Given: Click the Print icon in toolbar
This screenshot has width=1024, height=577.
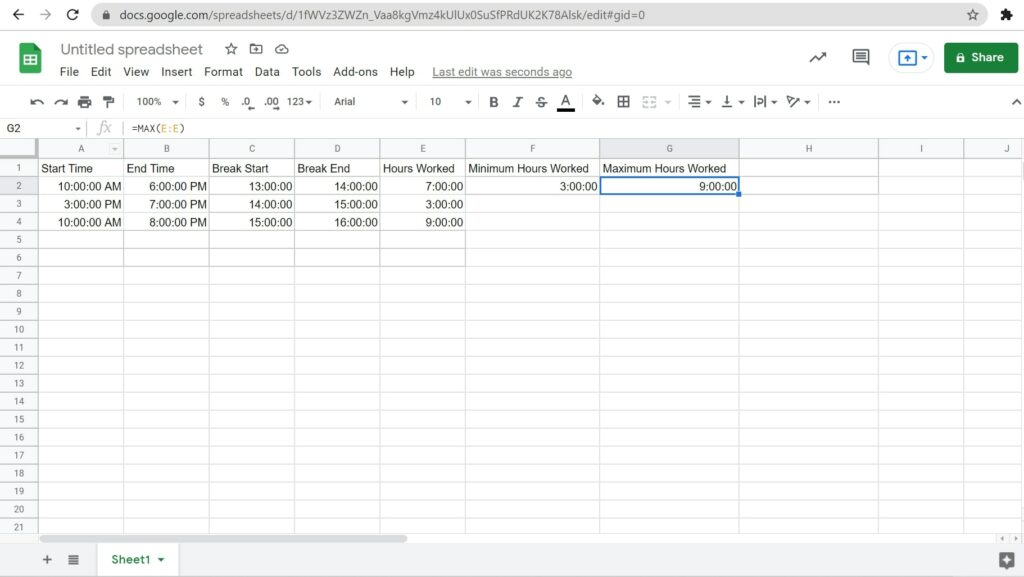Looking at the screenshot, I should 85,102.
